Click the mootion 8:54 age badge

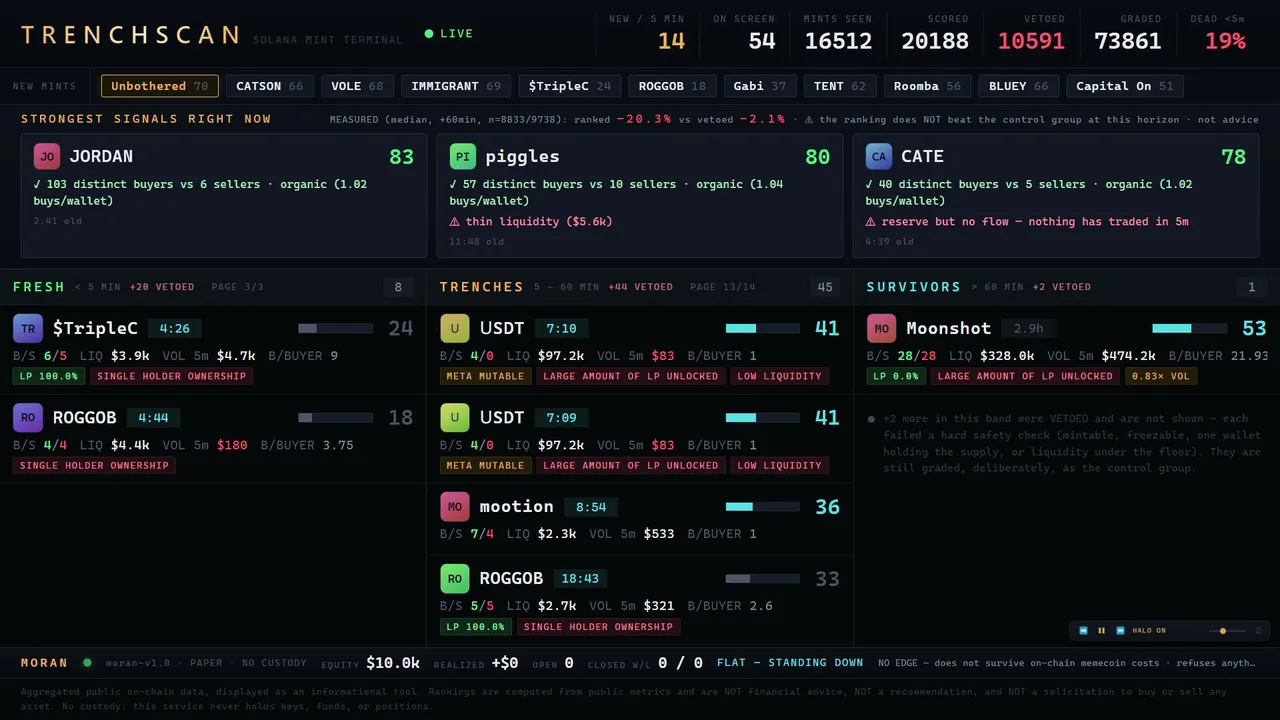point(592,507)
